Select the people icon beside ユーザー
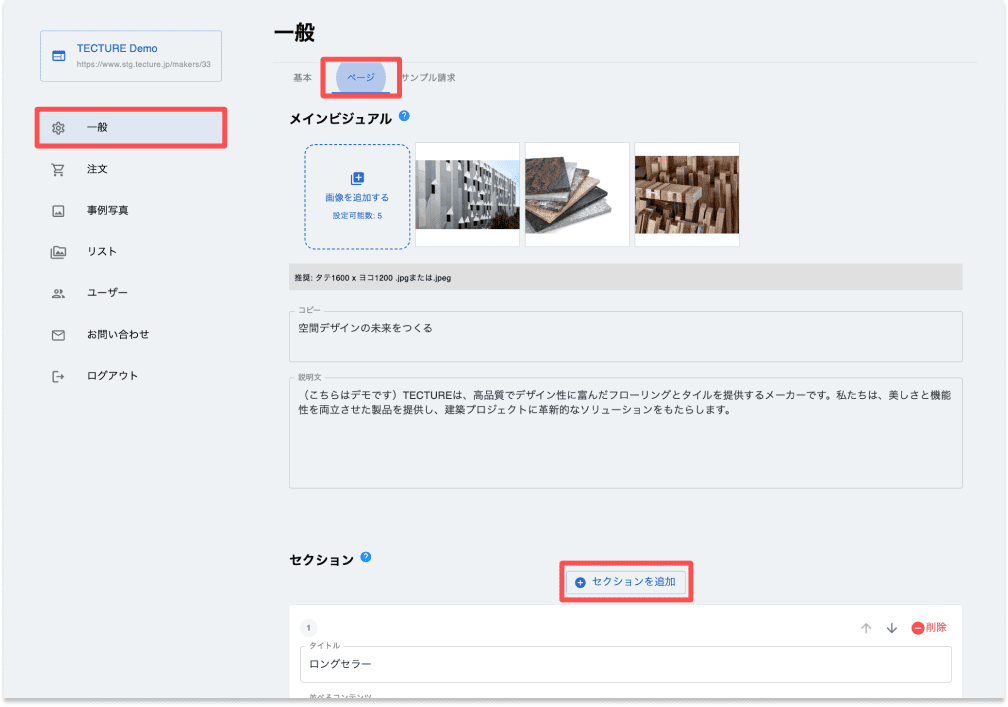The width and height of the screenshot is (1008, 707). click(57, 293)
